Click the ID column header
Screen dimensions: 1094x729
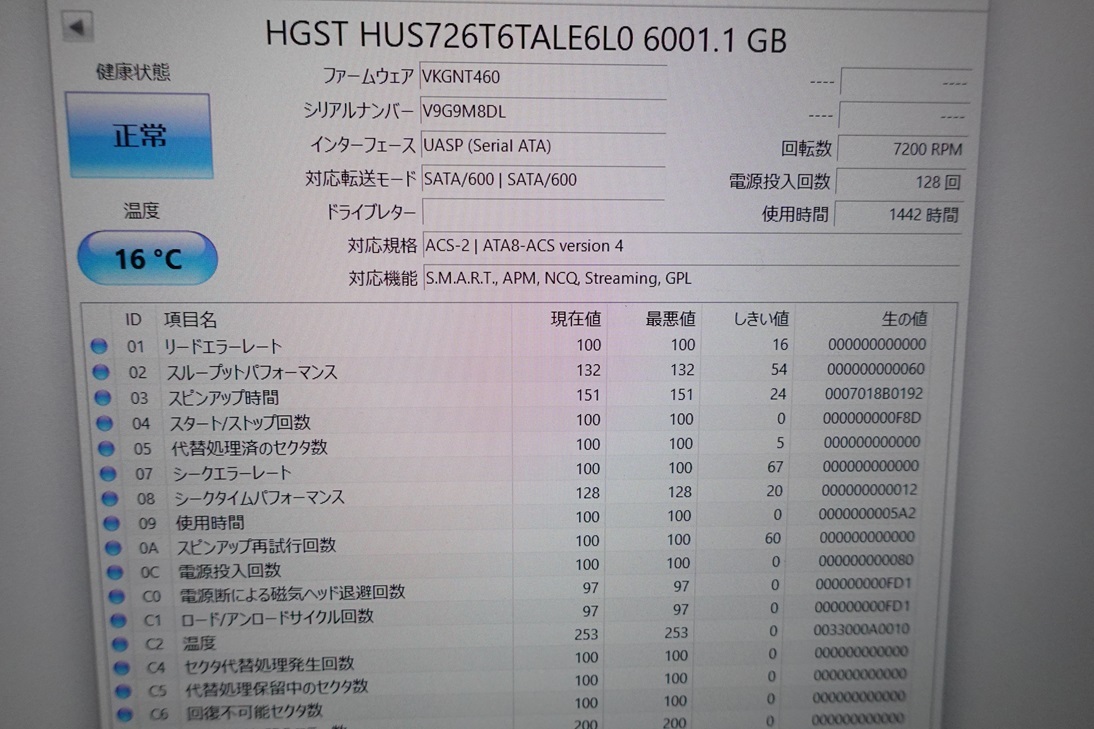click(133, 320)
